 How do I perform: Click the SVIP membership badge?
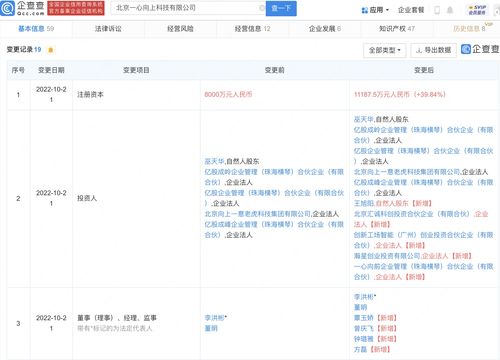[477, 10]
